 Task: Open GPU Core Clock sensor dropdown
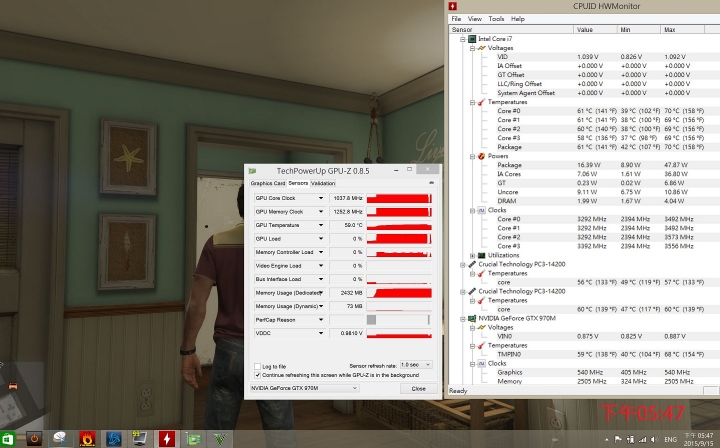pyautogui.click(x=321, y=198)
